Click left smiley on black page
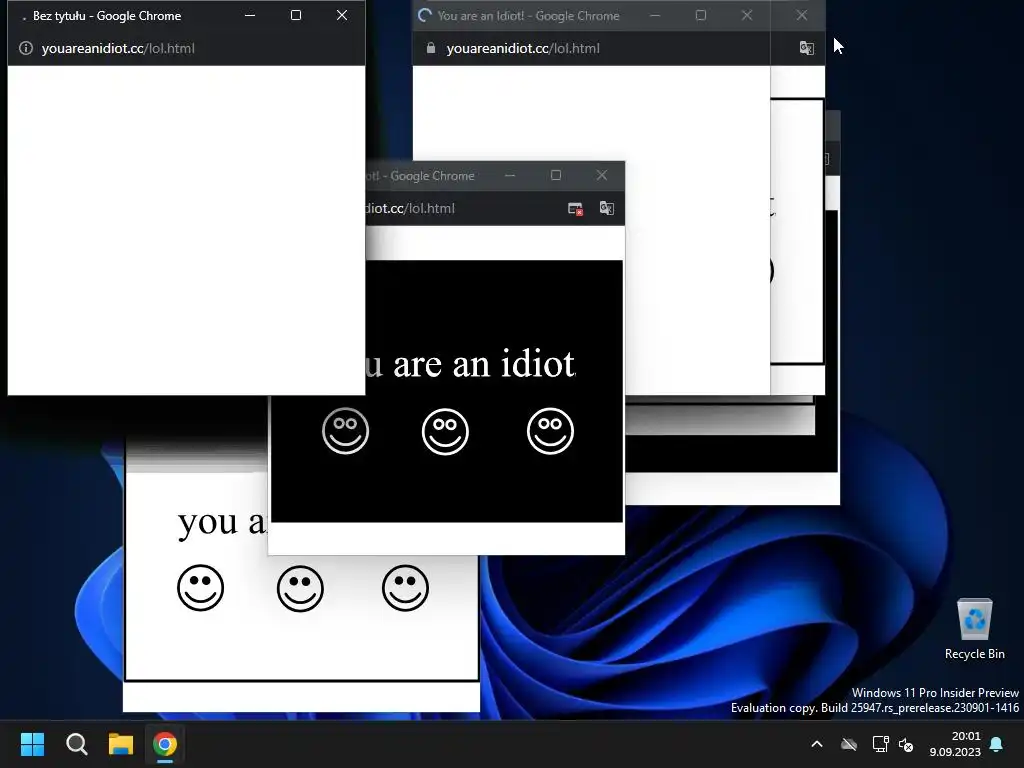Viewport: 1024px width, 768px height. click(x=345, y=431)
